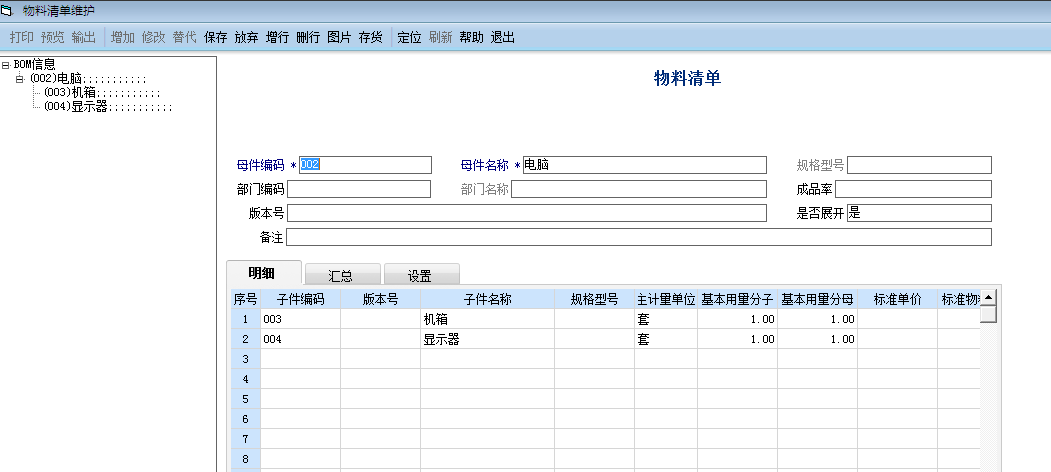The width and height of the screenshot is (1051, 472).
Task: Delete a row using 删行
Action: click(308, 37)
